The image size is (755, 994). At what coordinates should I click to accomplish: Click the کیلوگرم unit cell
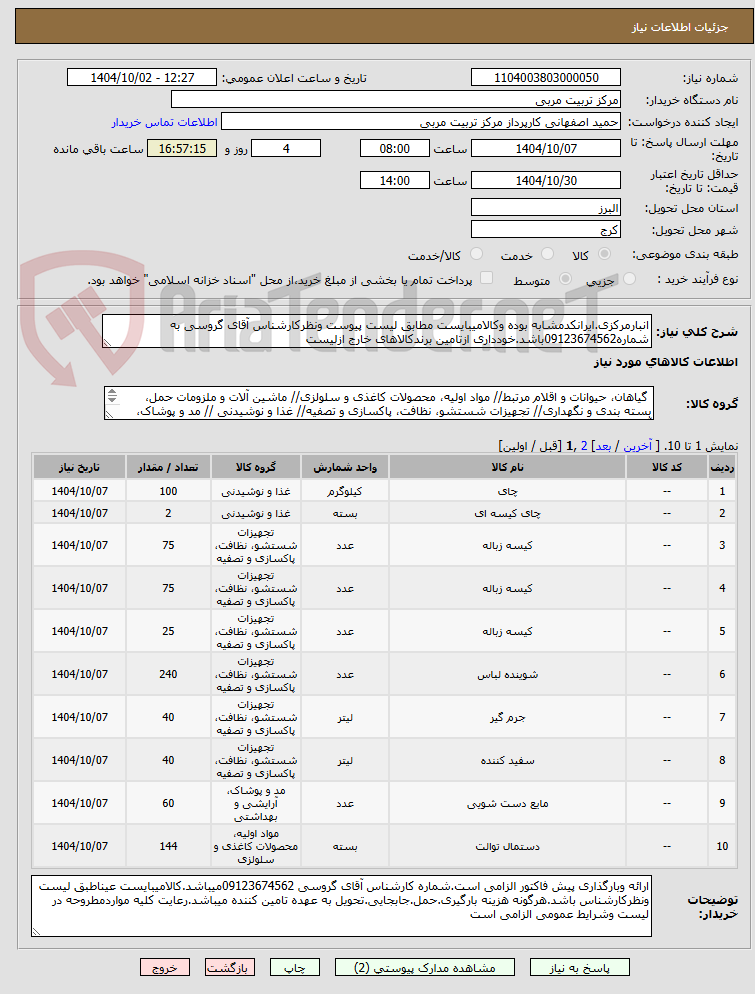pyautogui.click(x=345, y=491)
